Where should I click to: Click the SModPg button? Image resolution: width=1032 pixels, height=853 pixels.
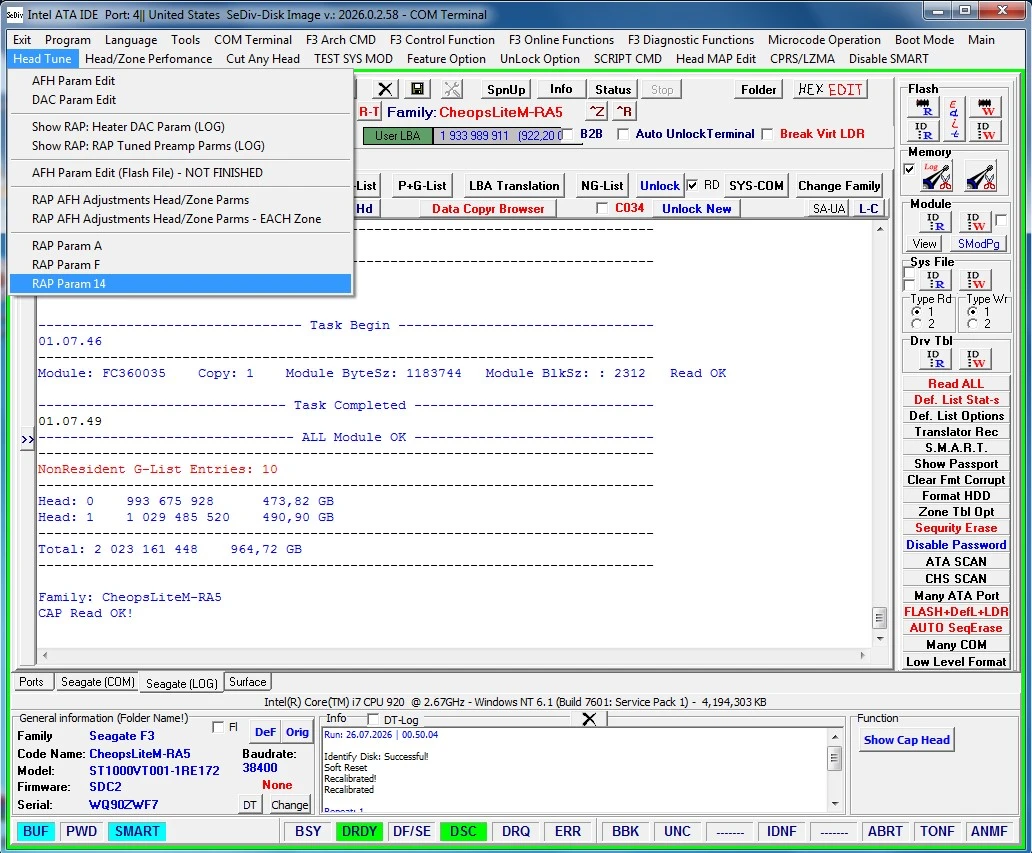(978, 244)
